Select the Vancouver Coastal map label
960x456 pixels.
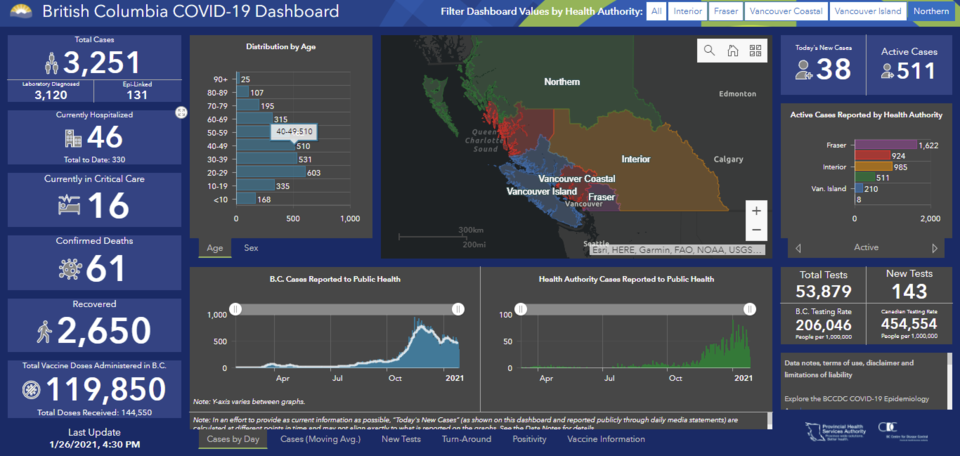(x=577, y=178)
